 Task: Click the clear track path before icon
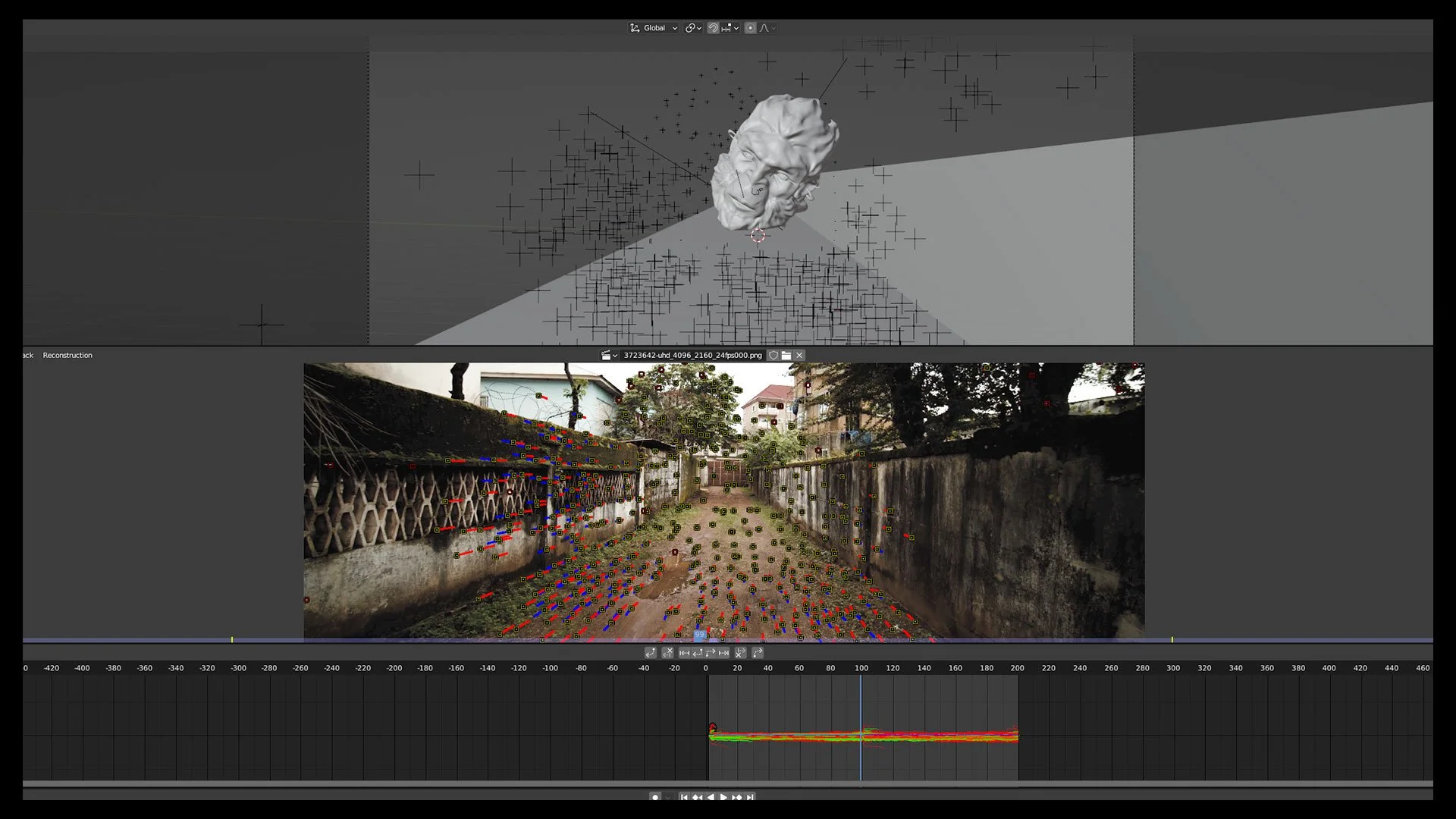click(x=667, y=653)
